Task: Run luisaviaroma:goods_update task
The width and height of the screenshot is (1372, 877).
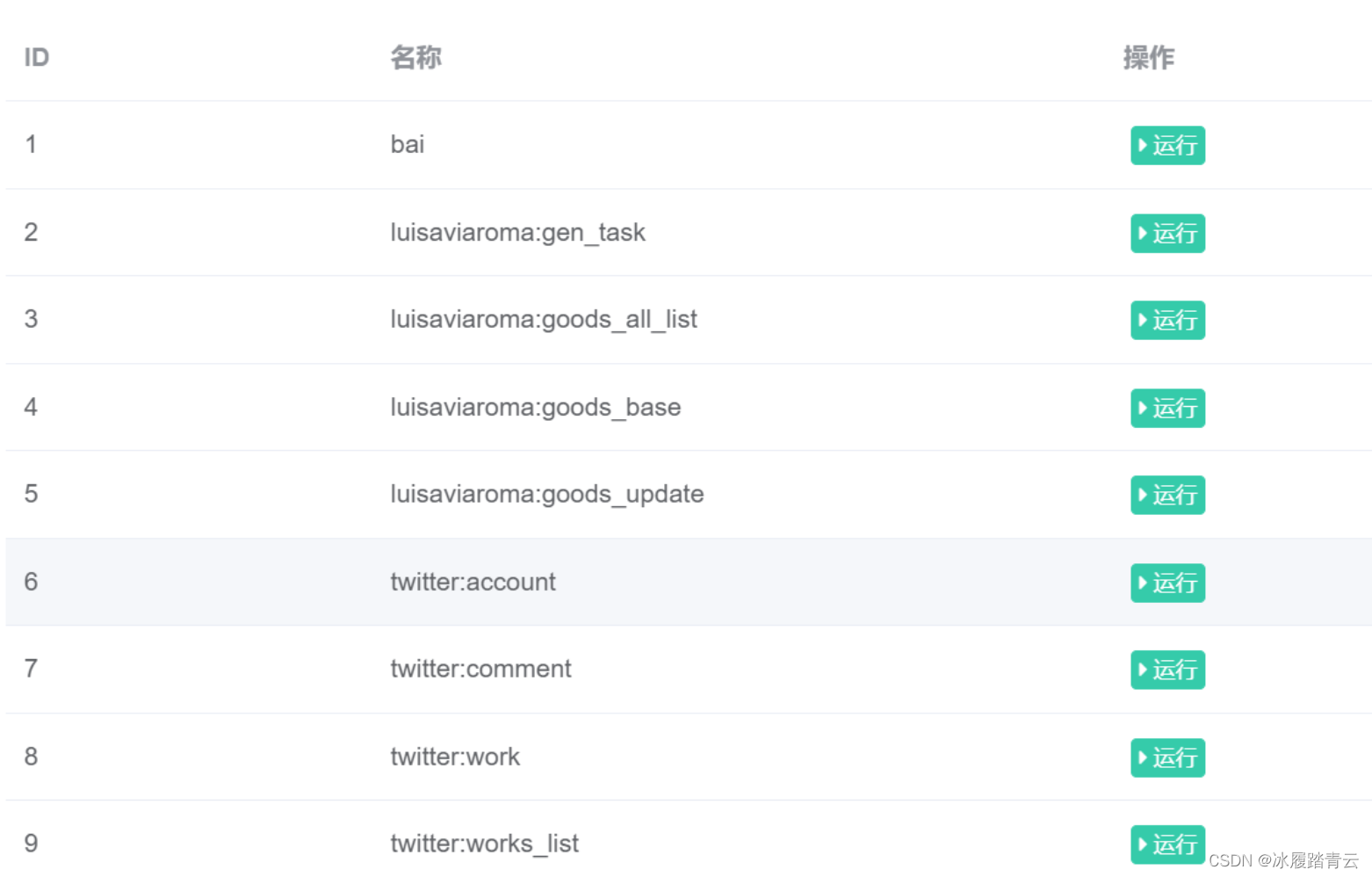Action: (1167, 495)
